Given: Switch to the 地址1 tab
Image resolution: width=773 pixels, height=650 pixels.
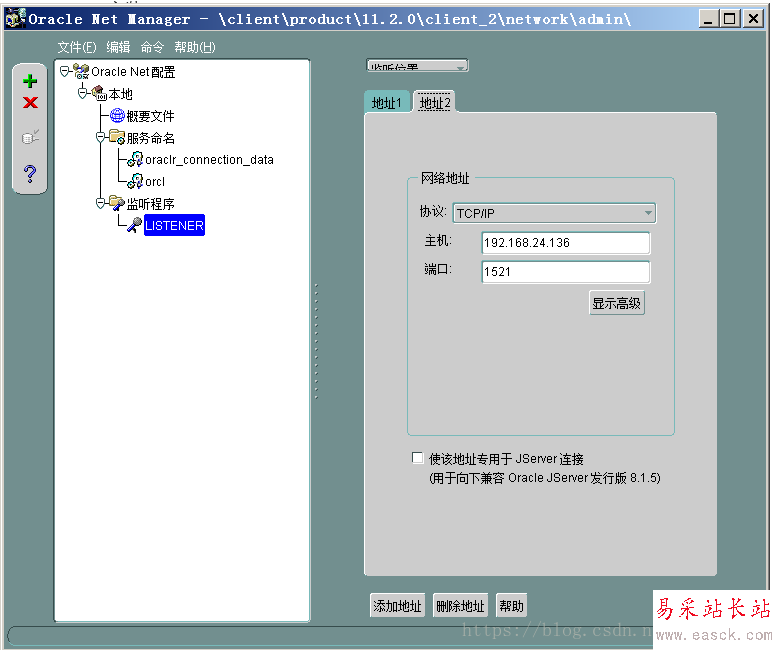Looking at the screenshot, I should click(386, 103).
